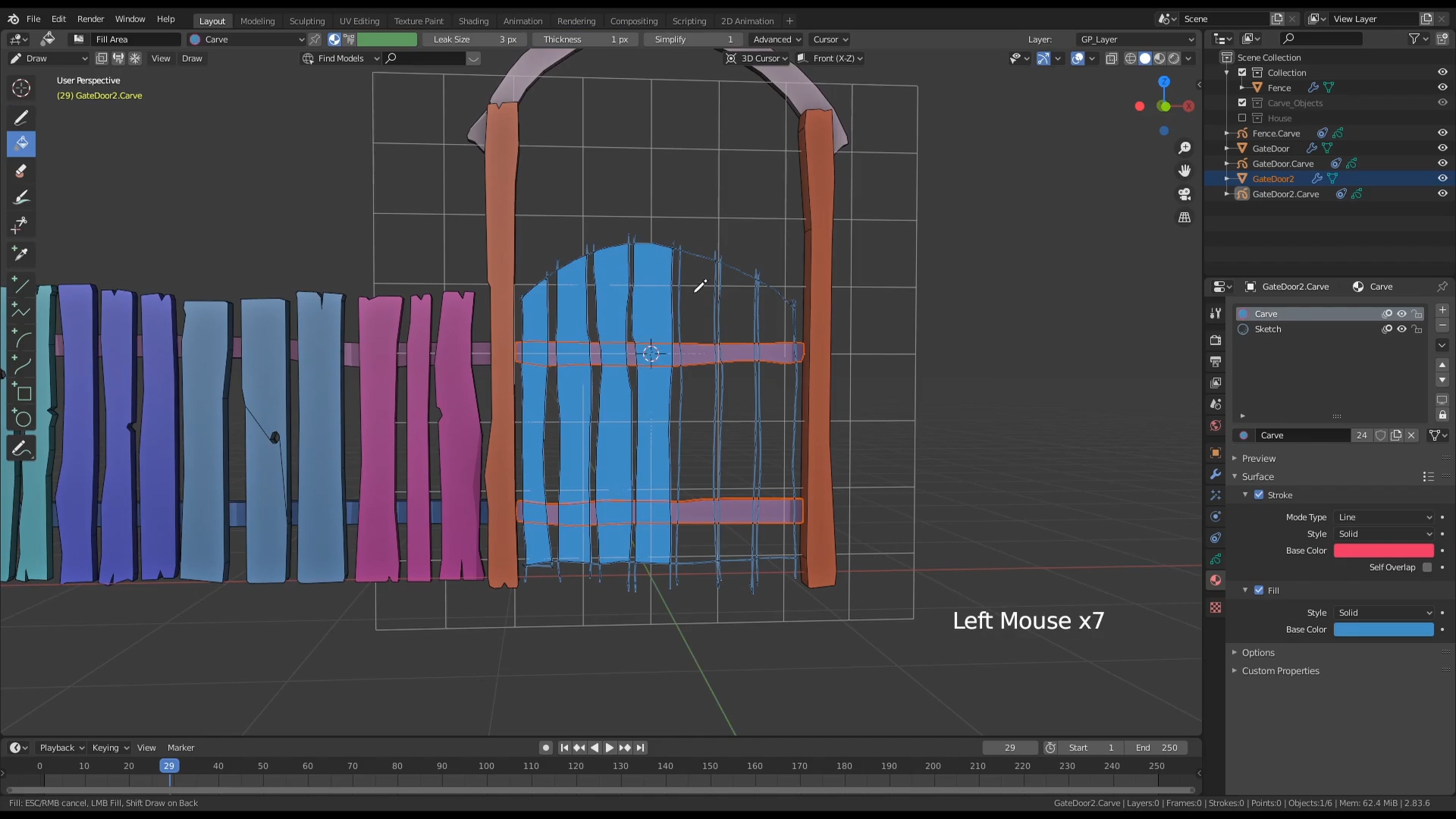Select the Draw pencil tool
The image size is (1456, 819).
click(x=21, y=118)
